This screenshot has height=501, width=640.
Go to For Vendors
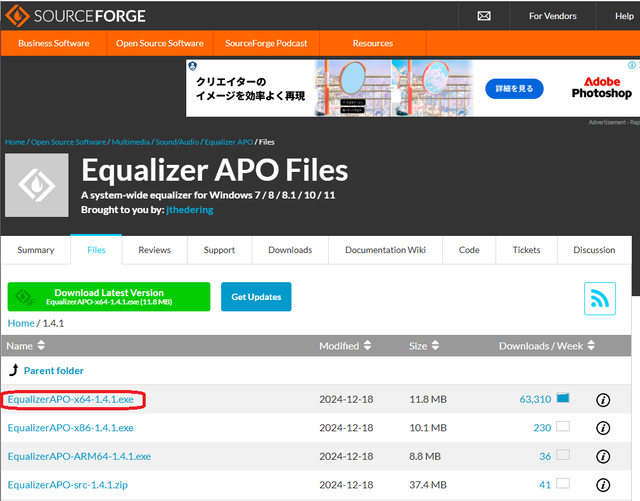pyautogui.click(x=553, y=16)
